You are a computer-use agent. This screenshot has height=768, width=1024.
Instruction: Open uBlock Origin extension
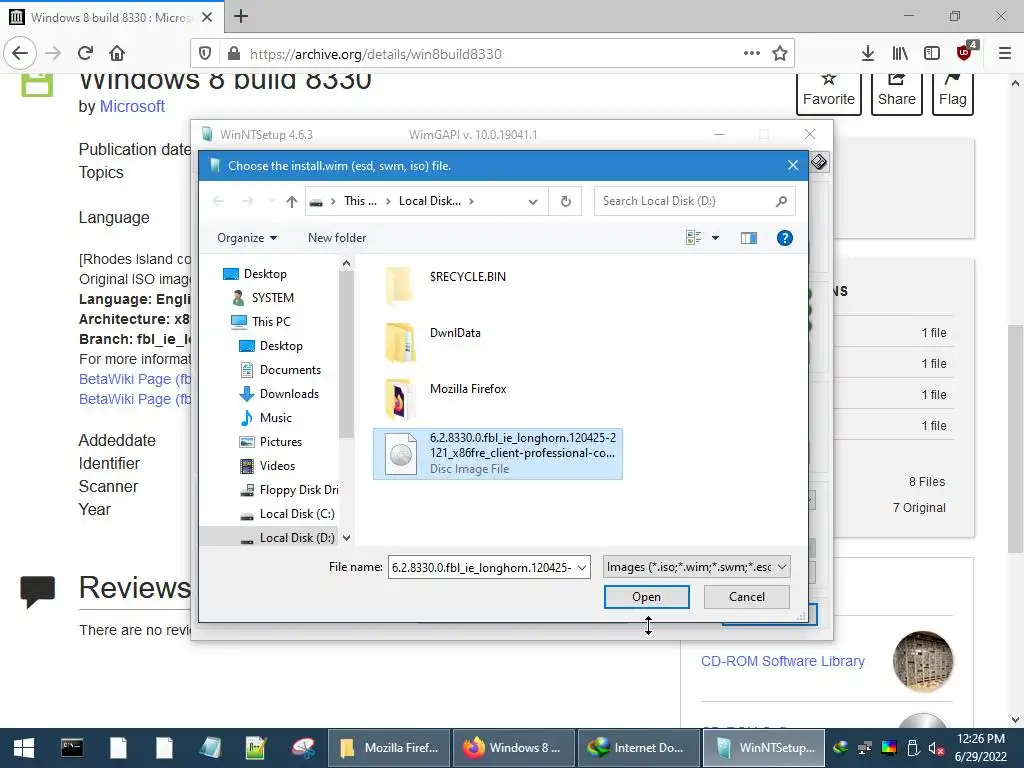pos(965,52)
